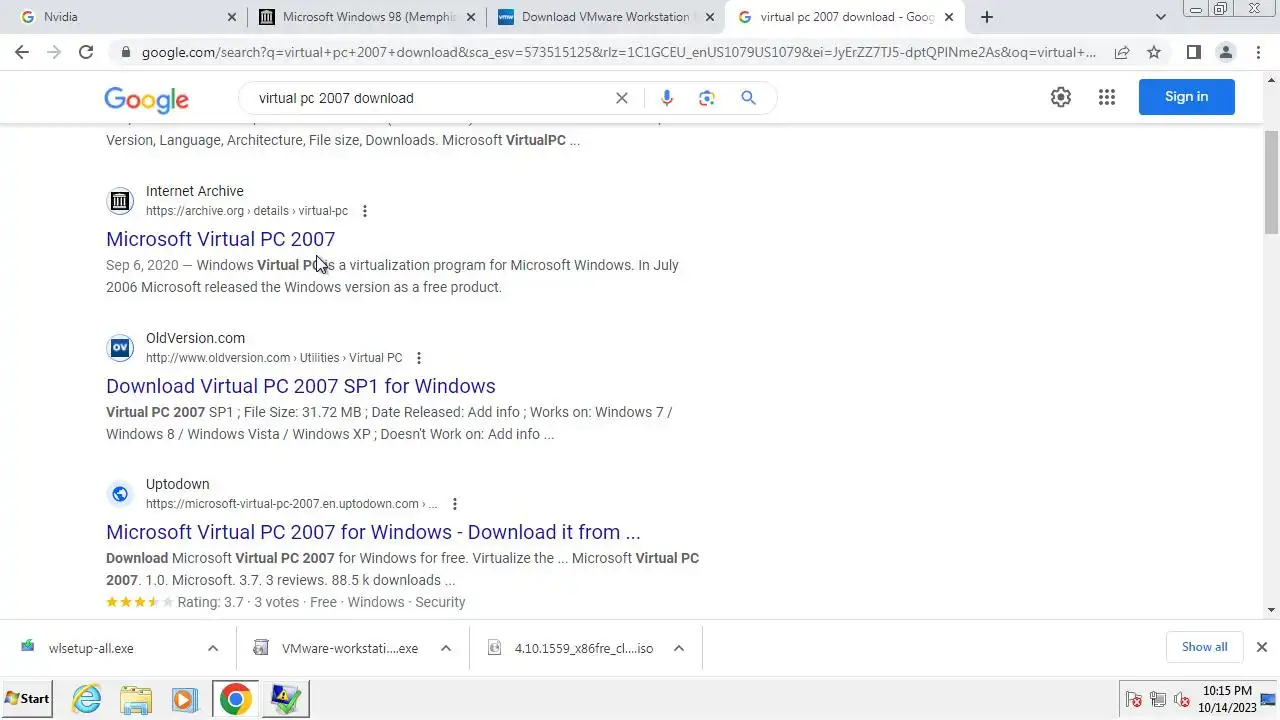
Task: Submit search with magnifier icon
Action: 748,98
